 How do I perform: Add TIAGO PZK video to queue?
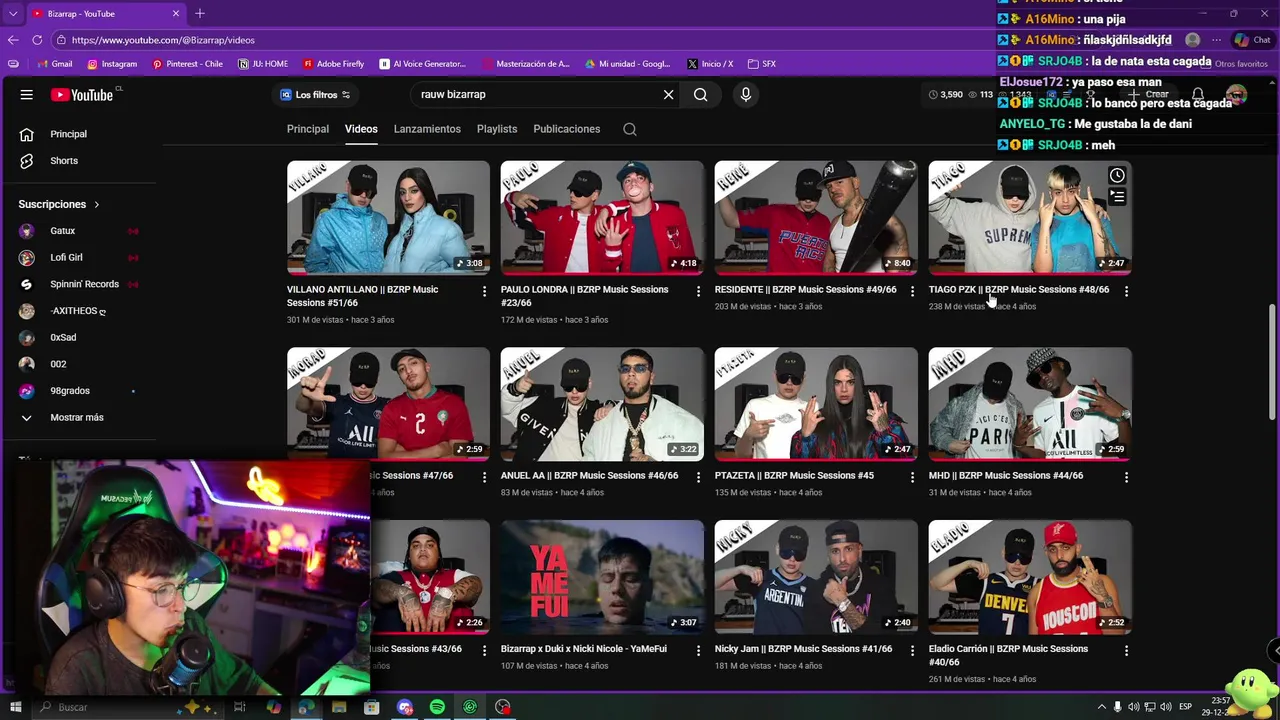click(x=1117, y=197)
